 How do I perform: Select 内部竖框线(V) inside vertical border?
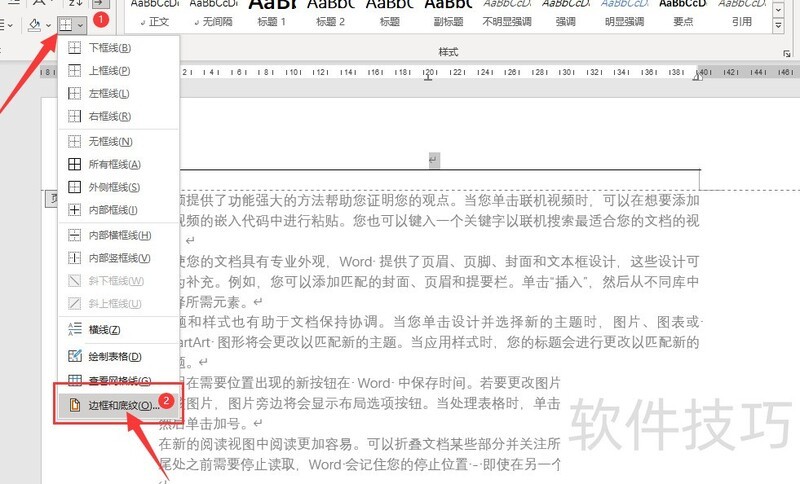point(119,258)
